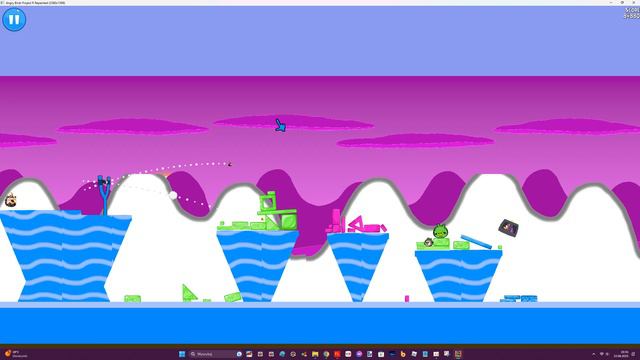The width and height of the screenshot is (640, 360).
Task: Tap the large green pig
Action: click(440, 231)
